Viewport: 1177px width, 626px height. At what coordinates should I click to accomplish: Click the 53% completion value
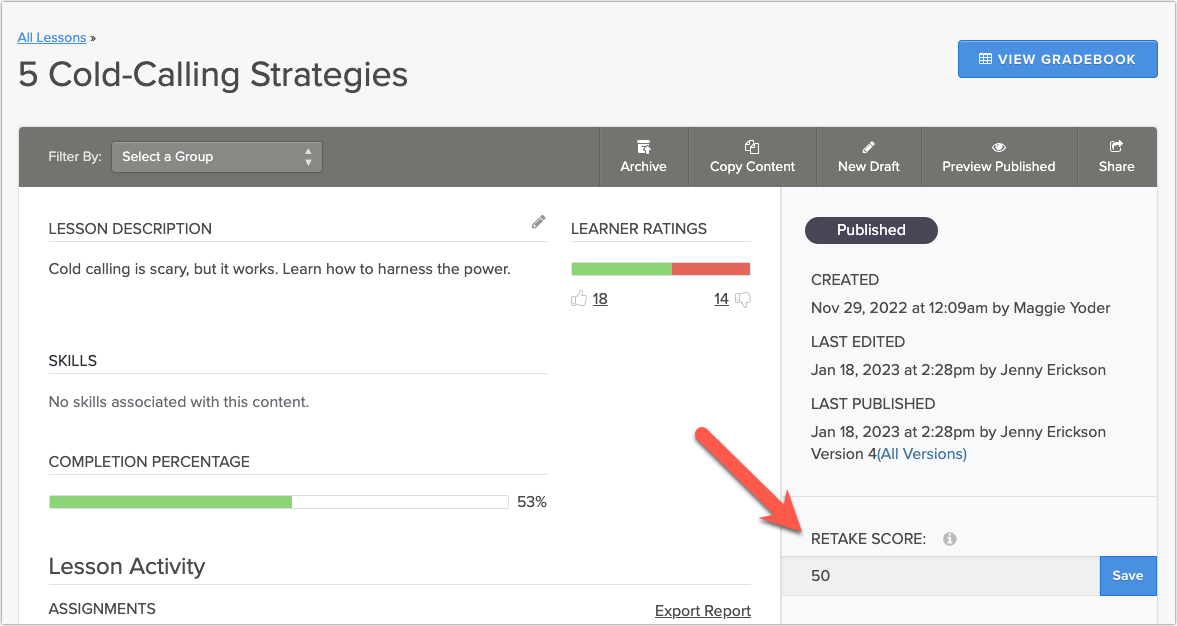click(x=531, y=502)
